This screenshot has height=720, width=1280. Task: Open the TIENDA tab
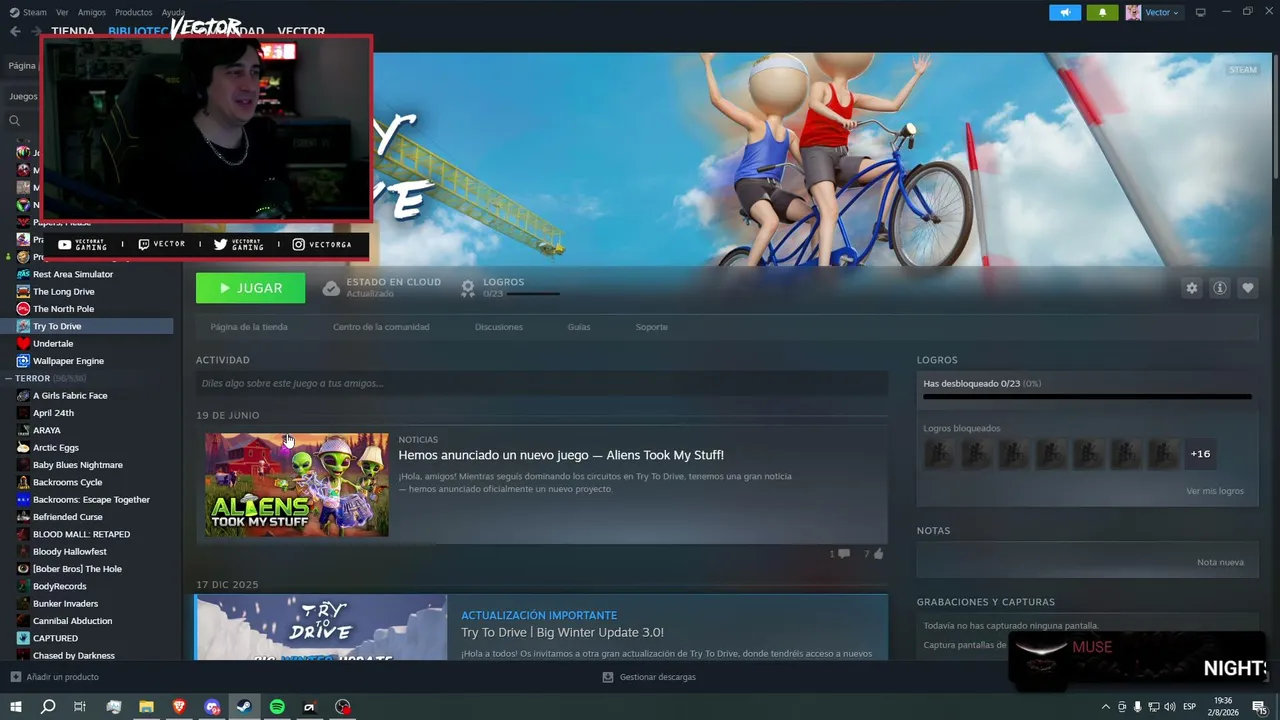[73, 31]
